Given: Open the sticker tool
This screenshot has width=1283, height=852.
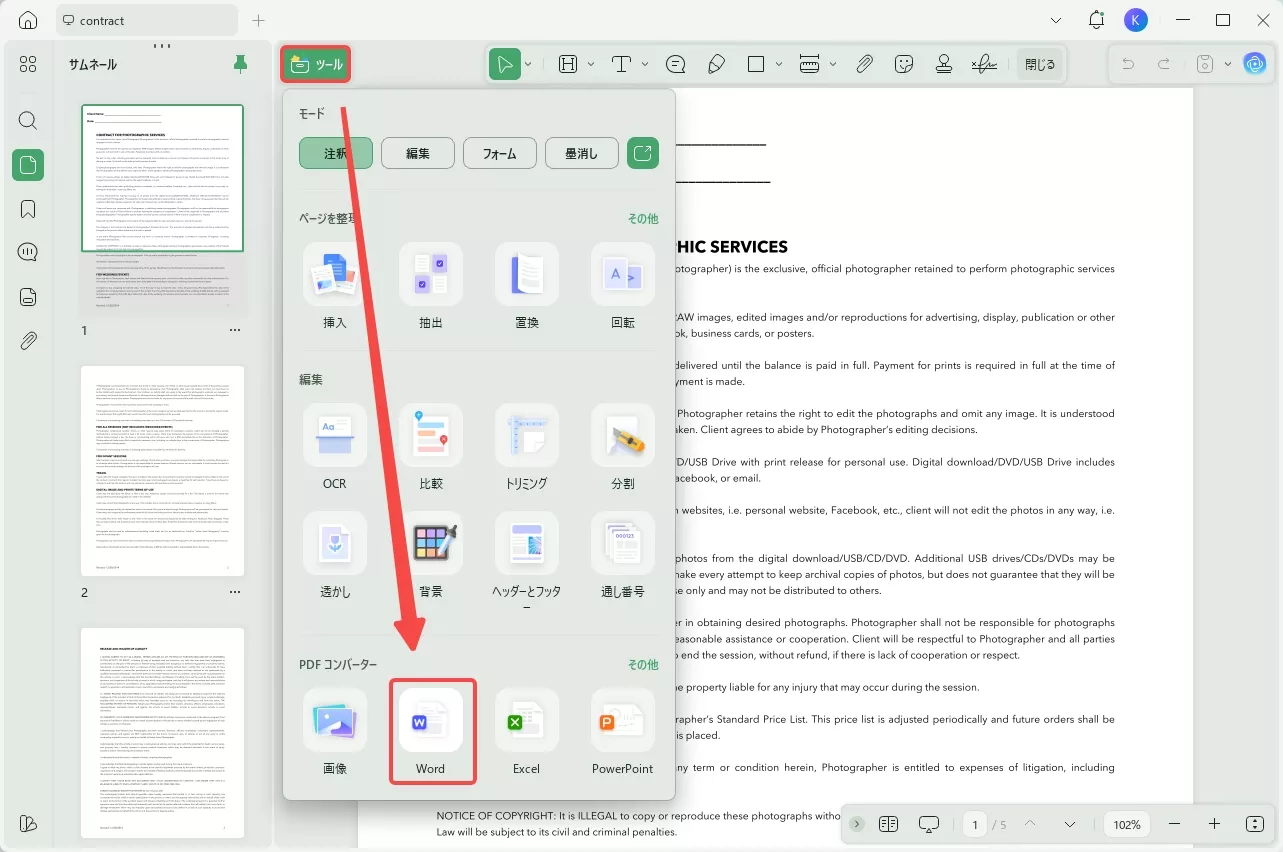Looking at the screenshot, I should [x=904, y=63].
